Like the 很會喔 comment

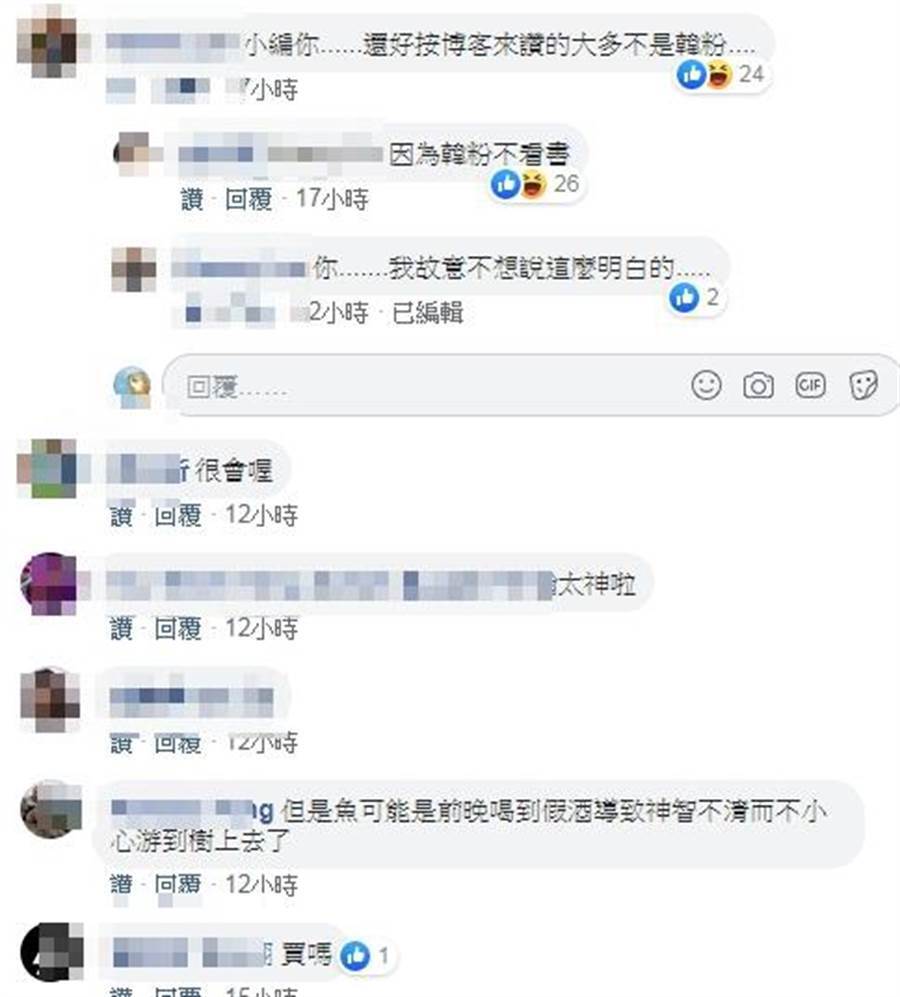[121, 515]
